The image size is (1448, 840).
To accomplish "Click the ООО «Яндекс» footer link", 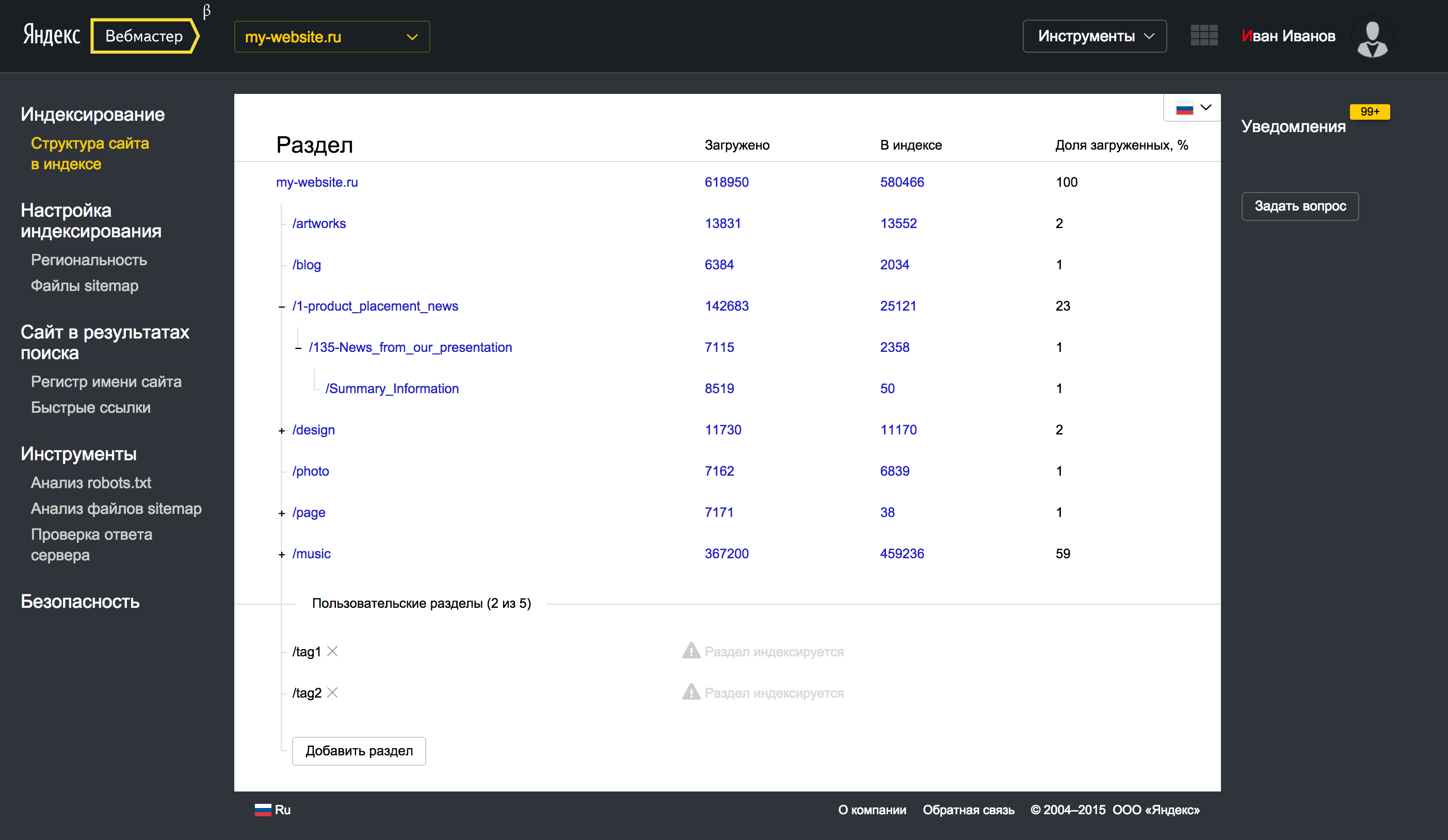I will pos(1156,810).
